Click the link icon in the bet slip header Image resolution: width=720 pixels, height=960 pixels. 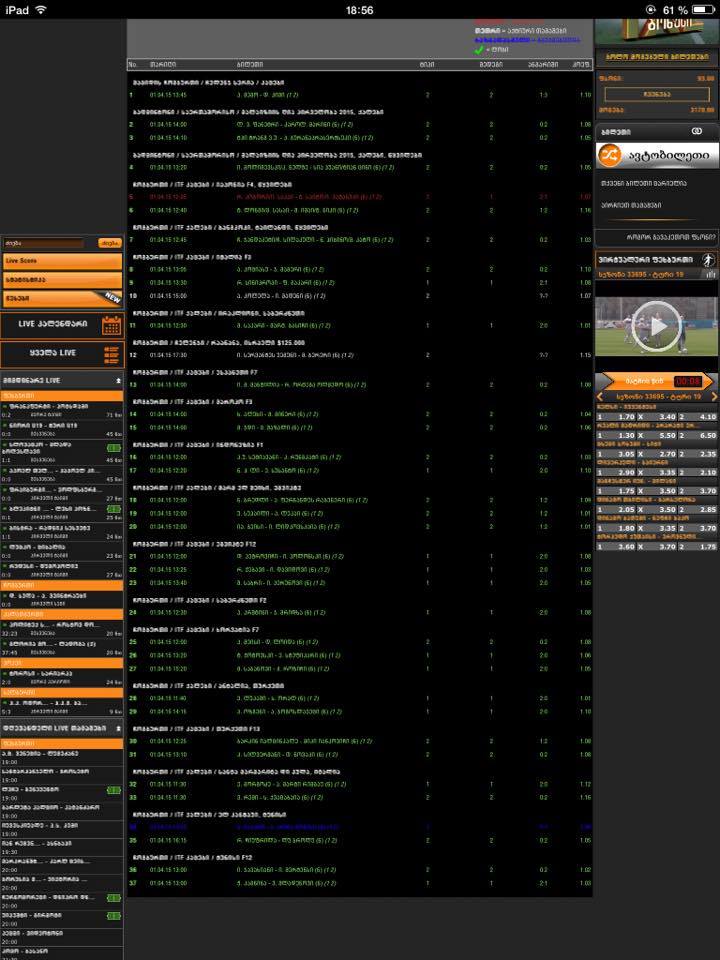(697, 132)
